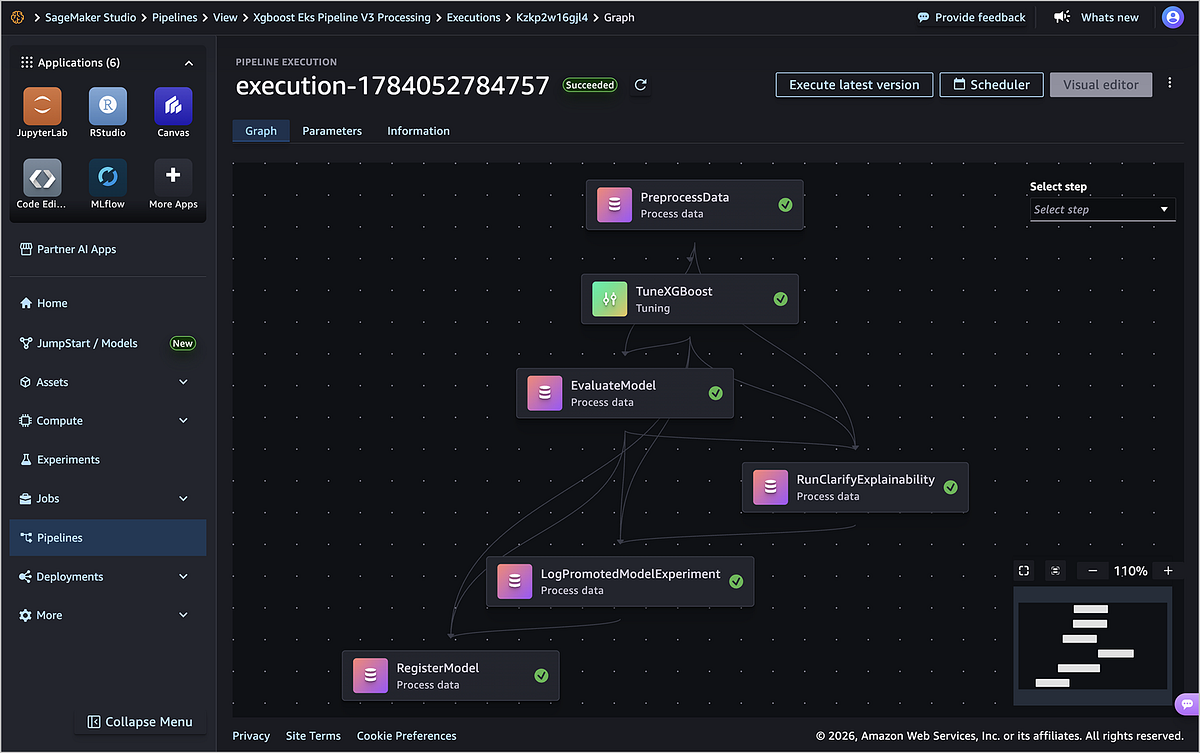1200x753 pixels.
Task: Click EvaluateModel green success checkmark
Action: [x=715, y=393]
